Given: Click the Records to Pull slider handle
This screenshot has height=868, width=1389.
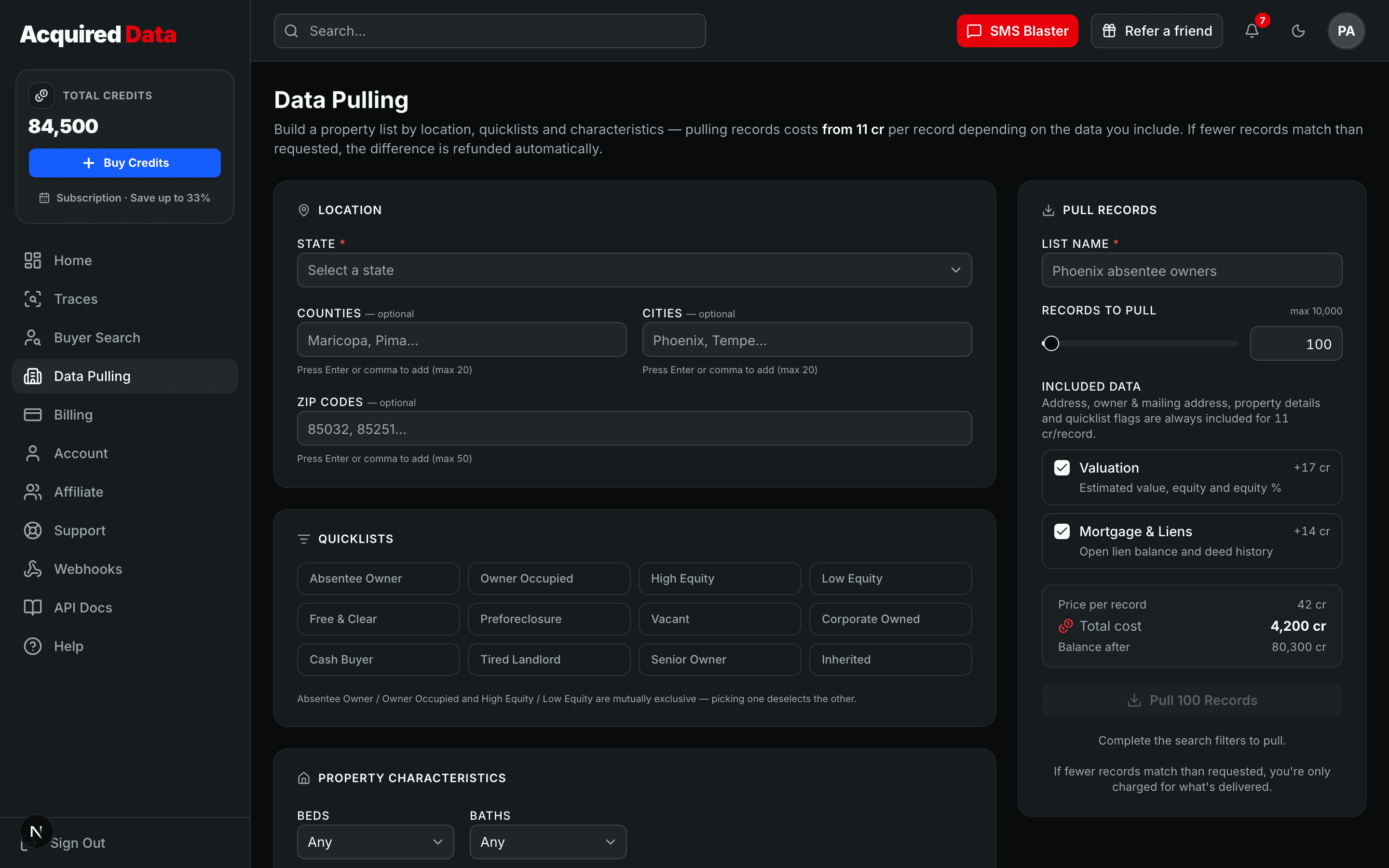Looking at the screenshot, I should [1051, 343].
